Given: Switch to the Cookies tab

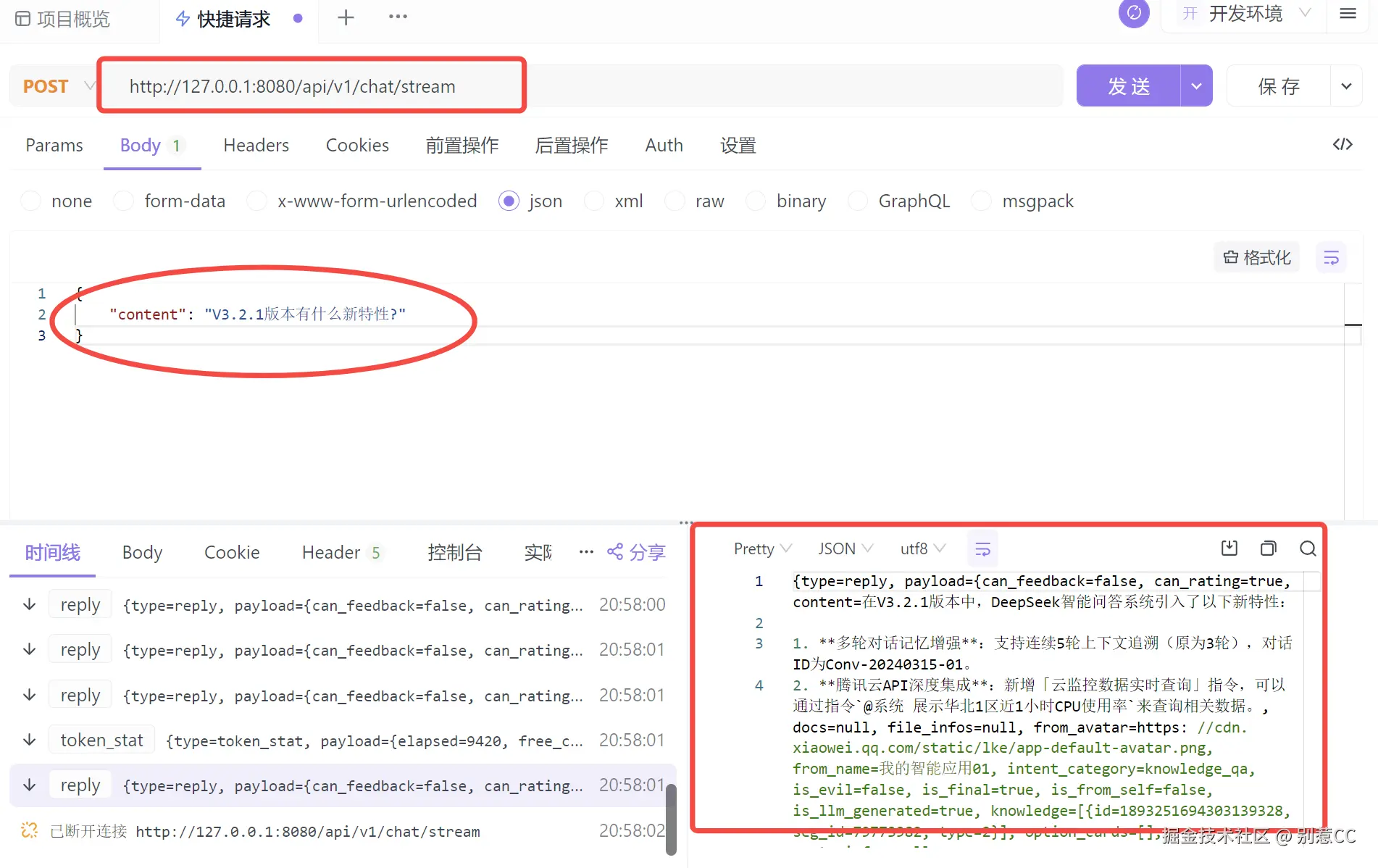Looking at the screenshot, I should point(357,145).
